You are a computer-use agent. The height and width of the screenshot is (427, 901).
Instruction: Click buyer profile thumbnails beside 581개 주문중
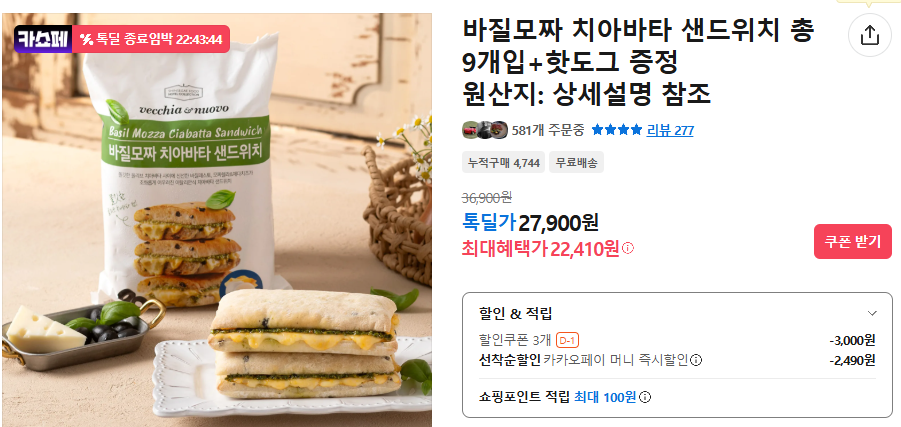coord(485,130)
